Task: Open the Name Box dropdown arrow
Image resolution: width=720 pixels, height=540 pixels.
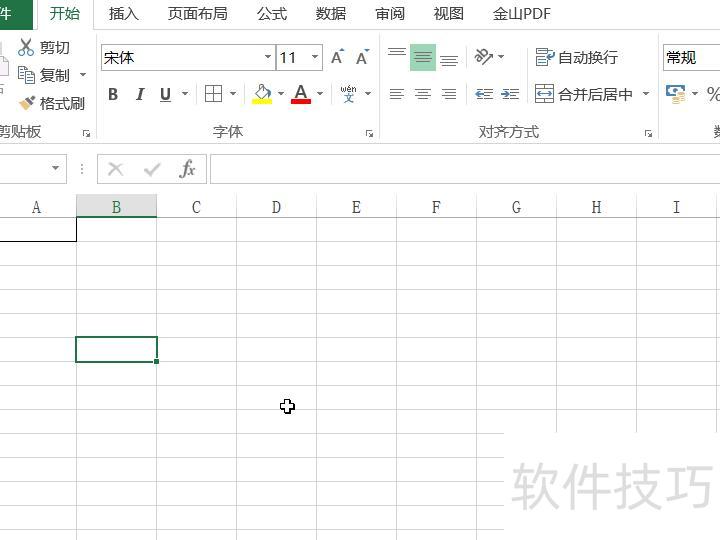Action: tap(56, 168)
